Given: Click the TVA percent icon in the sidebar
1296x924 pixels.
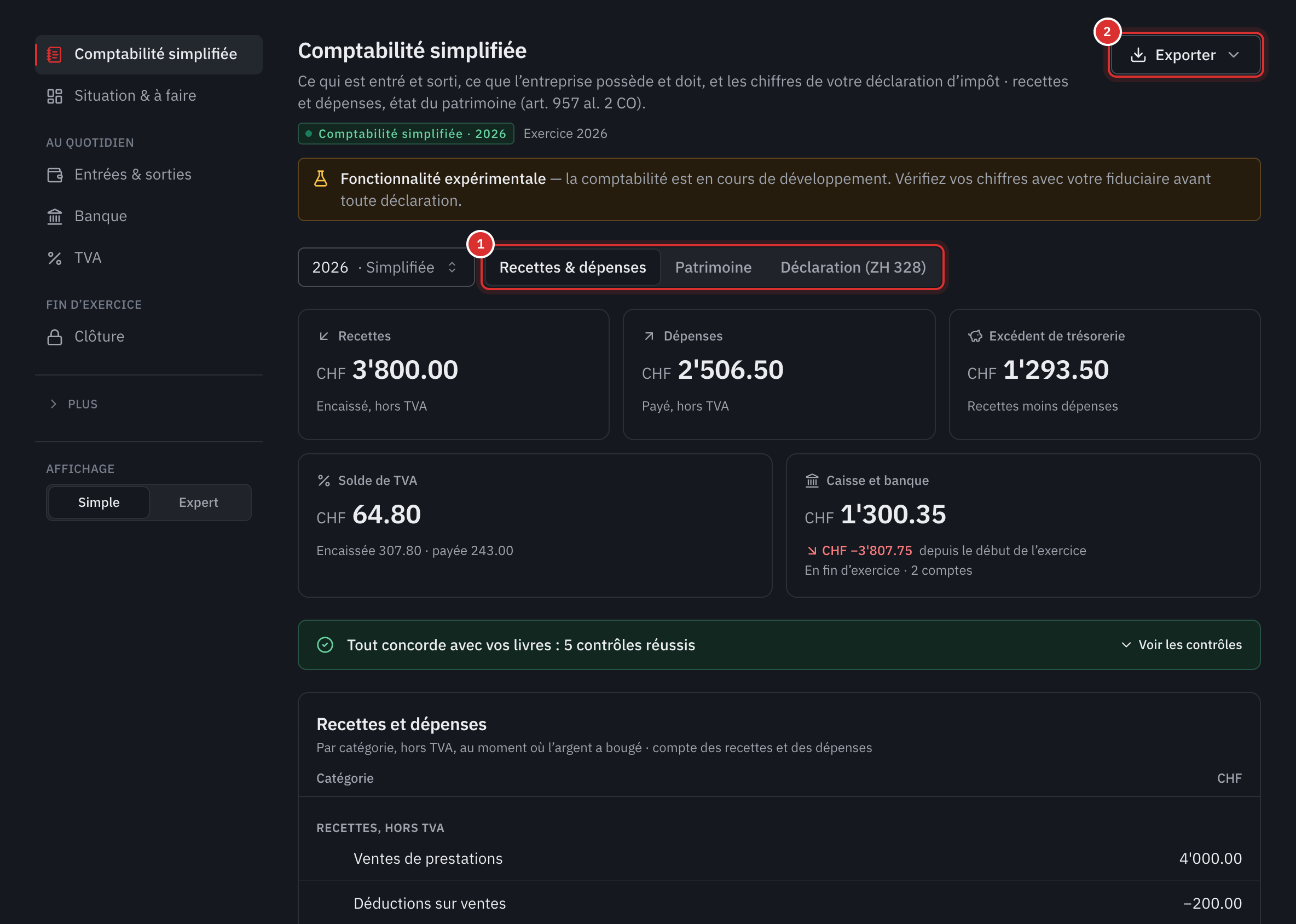Looking at the screenshot, I should pyautogui.click(x=55, y=258).
